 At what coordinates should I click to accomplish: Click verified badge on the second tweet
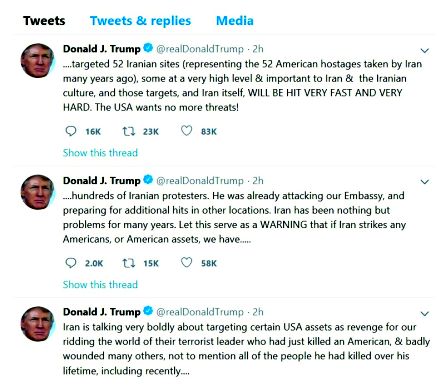click(148, 180)
